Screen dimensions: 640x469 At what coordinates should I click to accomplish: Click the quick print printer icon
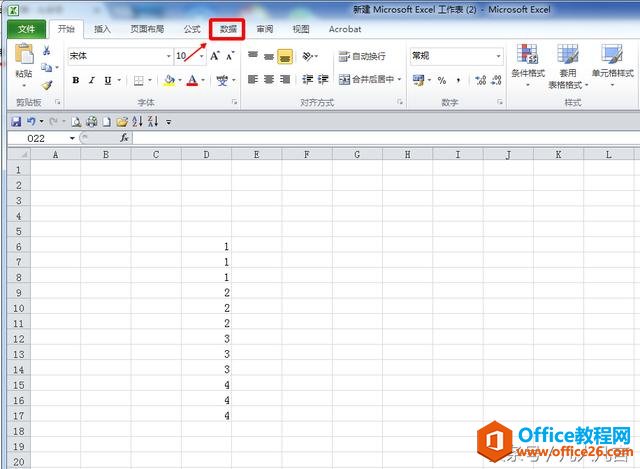pyautogui.click(x=91, y=121)
